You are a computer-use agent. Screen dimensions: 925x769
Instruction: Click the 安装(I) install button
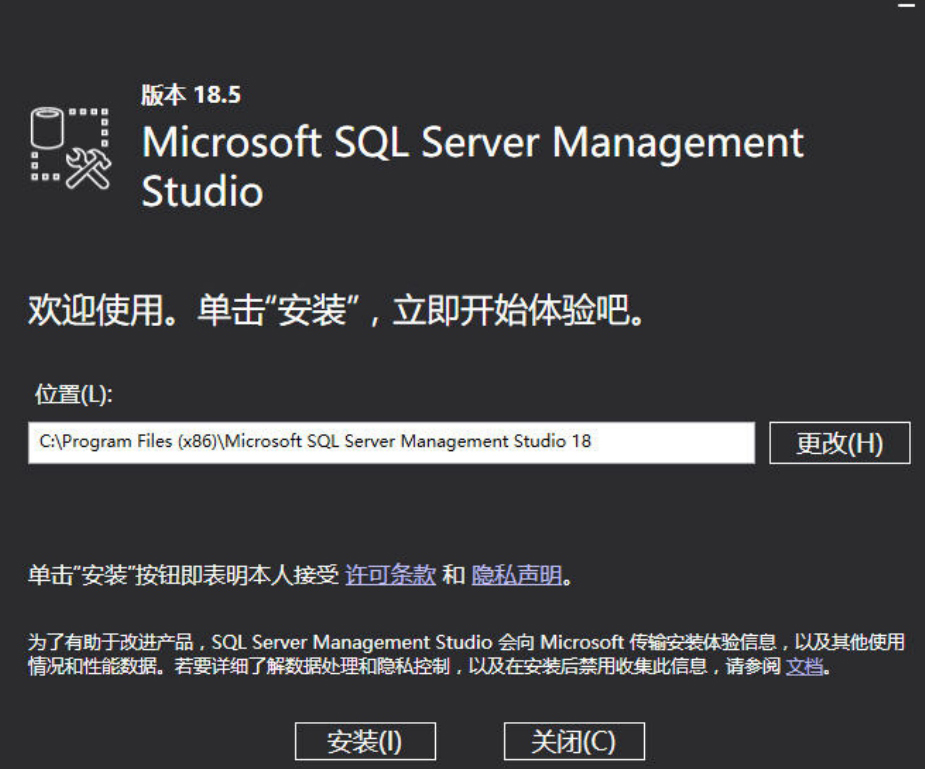365,742
